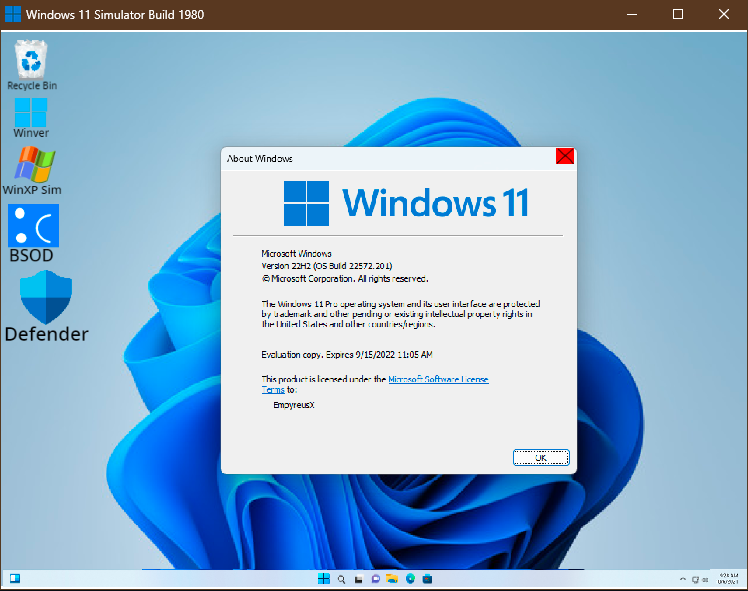Close the About Windows dialog with red X
Image resolution: width=748 pixels, height=591 pixels.
(x=565, y=156)
